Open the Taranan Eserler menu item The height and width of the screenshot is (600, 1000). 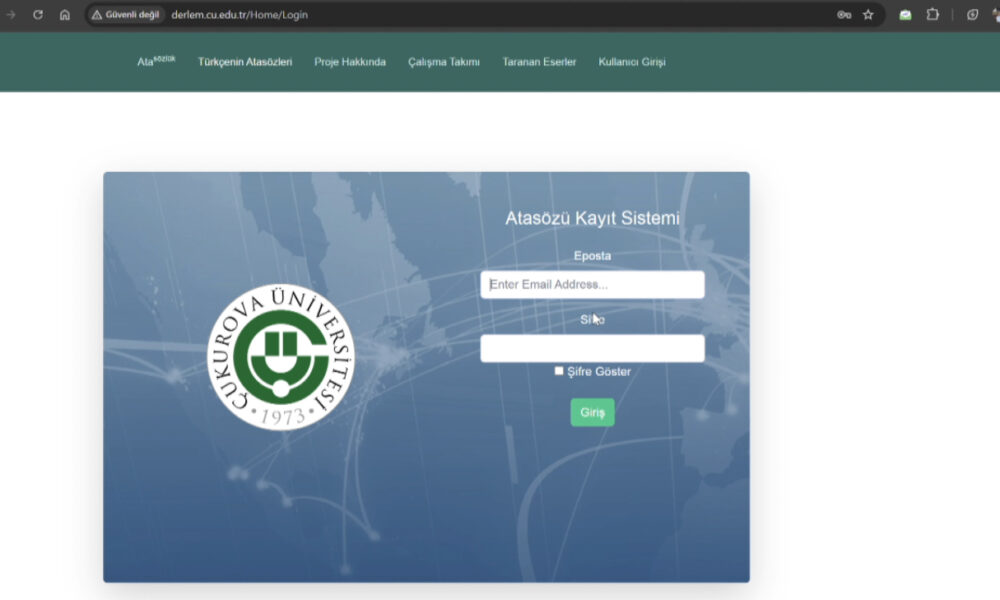point(539,62)
